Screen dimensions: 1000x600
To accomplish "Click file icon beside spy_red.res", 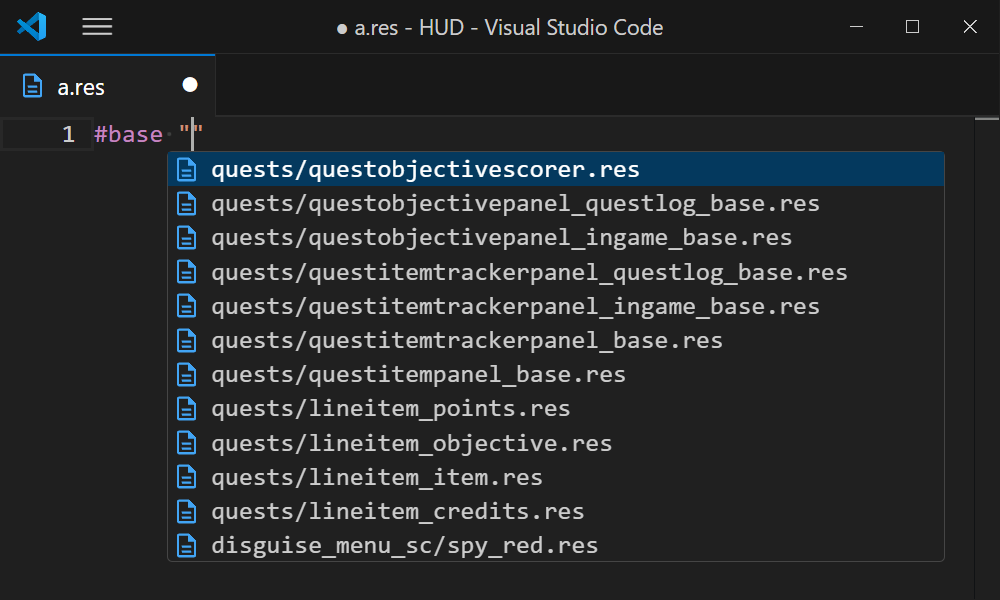I will pos(187,546).
